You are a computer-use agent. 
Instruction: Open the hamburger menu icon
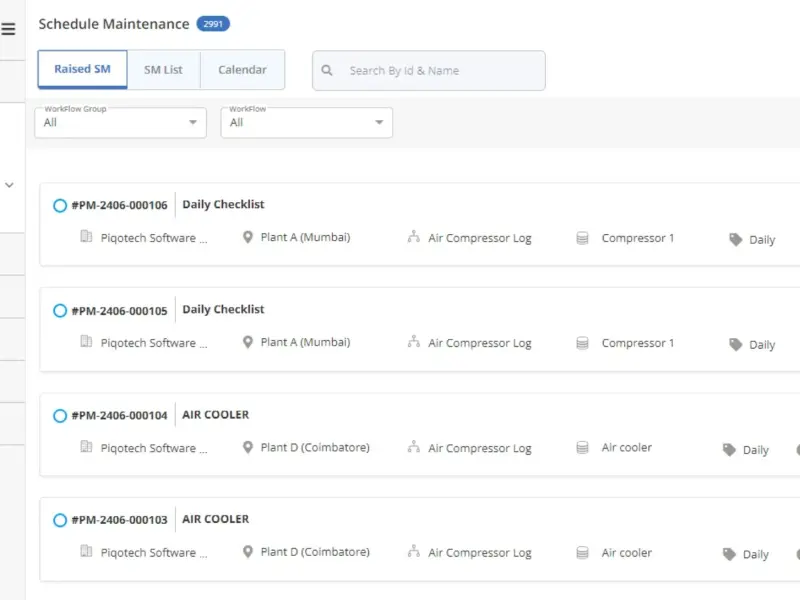point(8,29)
